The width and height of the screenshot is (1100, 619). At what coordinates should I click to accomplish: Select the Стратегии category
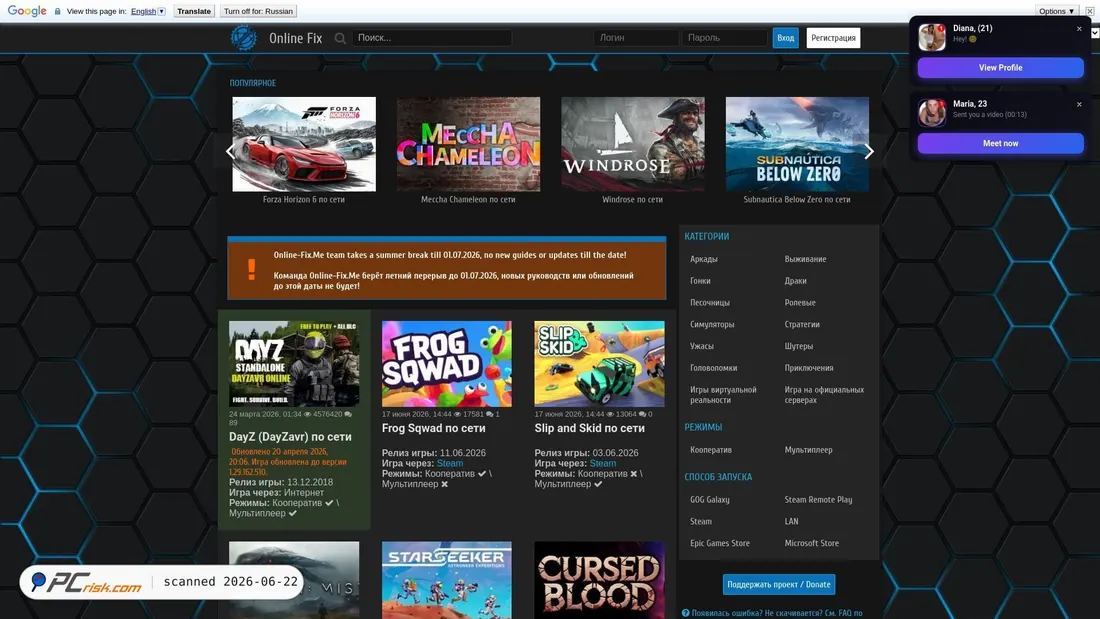point(802,324)
